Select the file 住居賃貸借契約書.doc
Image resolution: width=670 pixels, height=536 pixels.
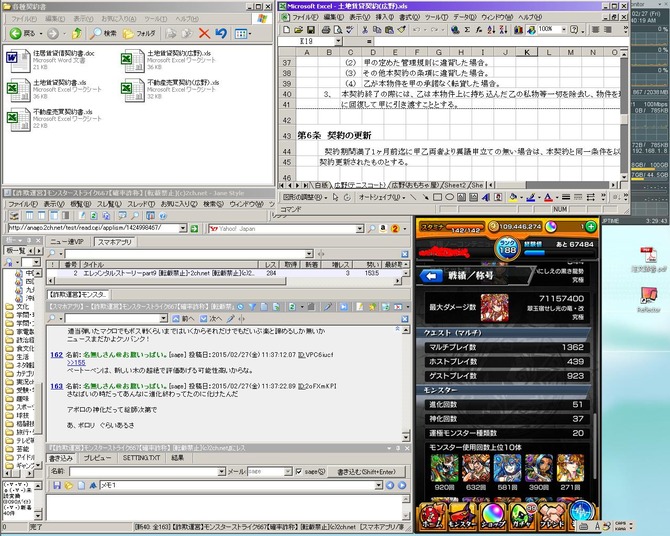coord(51,60)
